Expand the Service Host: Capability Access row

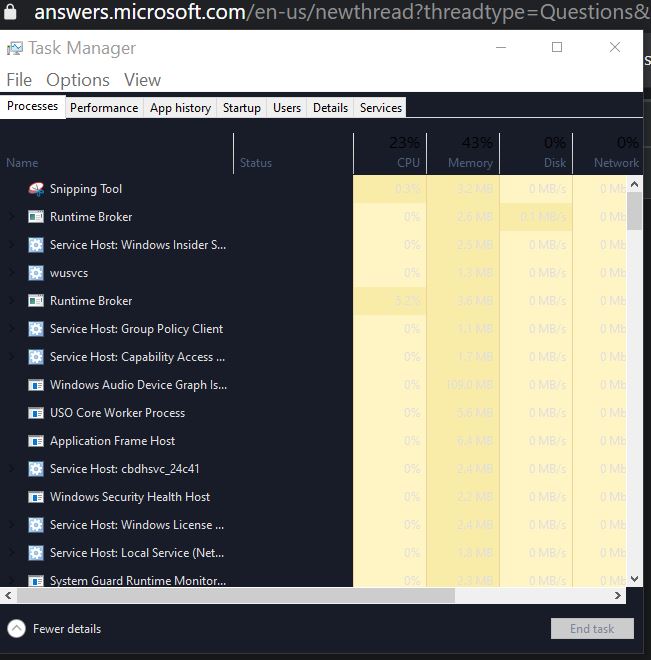click(x=12, y=357)
